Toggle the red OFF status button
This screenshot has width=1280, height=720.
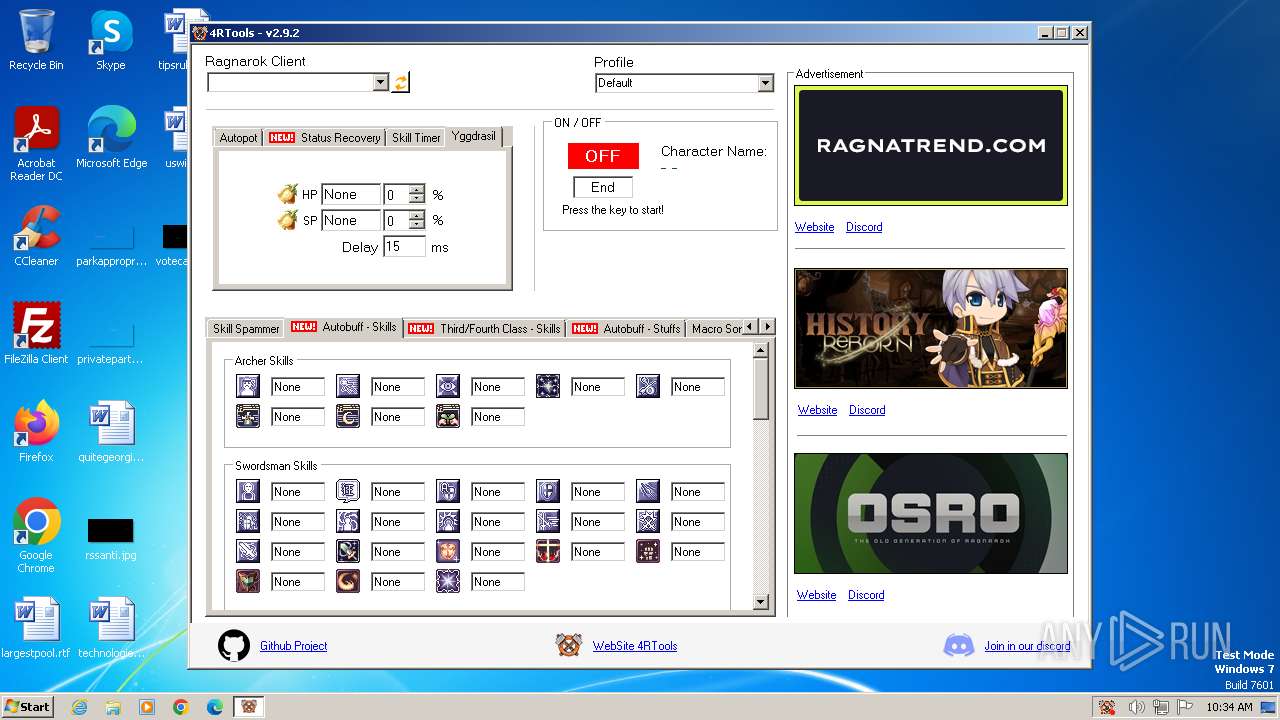[x=603, y=156]
